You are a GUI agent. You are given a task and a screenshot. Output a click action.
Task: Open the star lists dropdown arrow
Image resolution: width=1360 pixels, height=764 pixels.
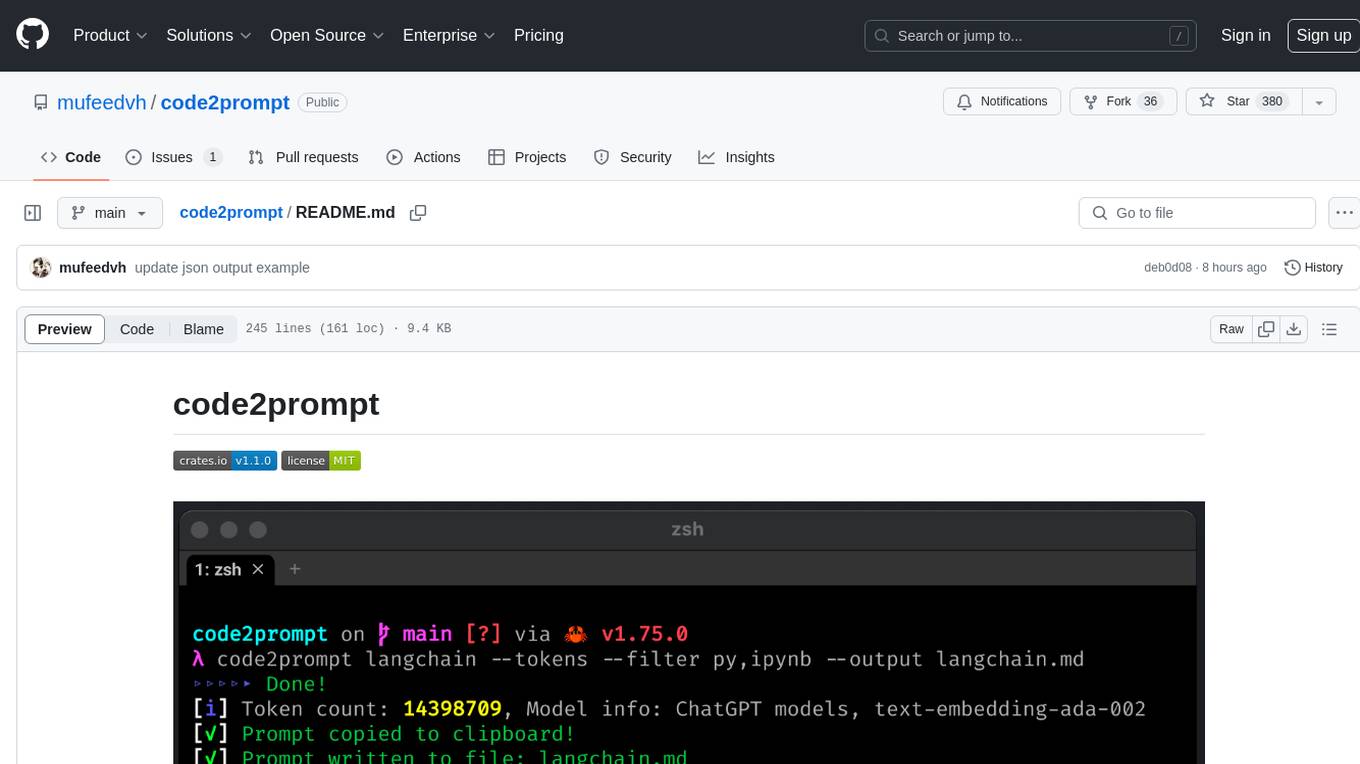pyautogui.click(x=1319, y=101)
